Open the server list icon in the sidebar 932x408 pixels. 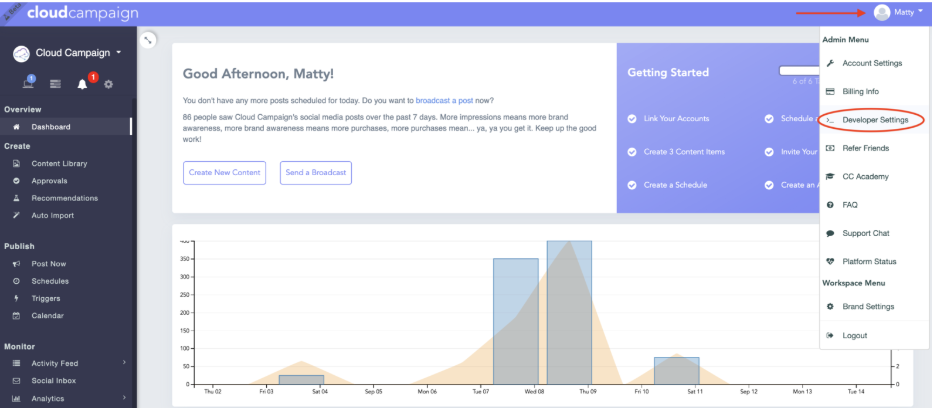click(55, 84)
